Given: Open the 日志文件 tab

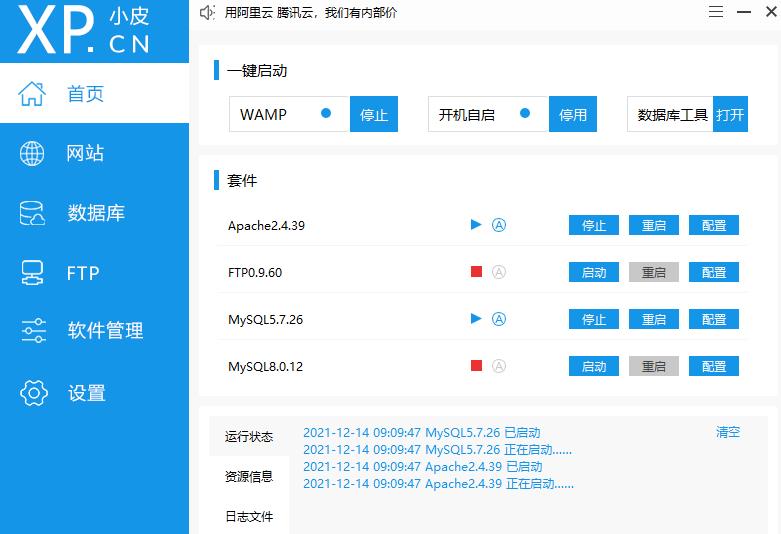Looking at the screenshot, I should pos(249,516).
